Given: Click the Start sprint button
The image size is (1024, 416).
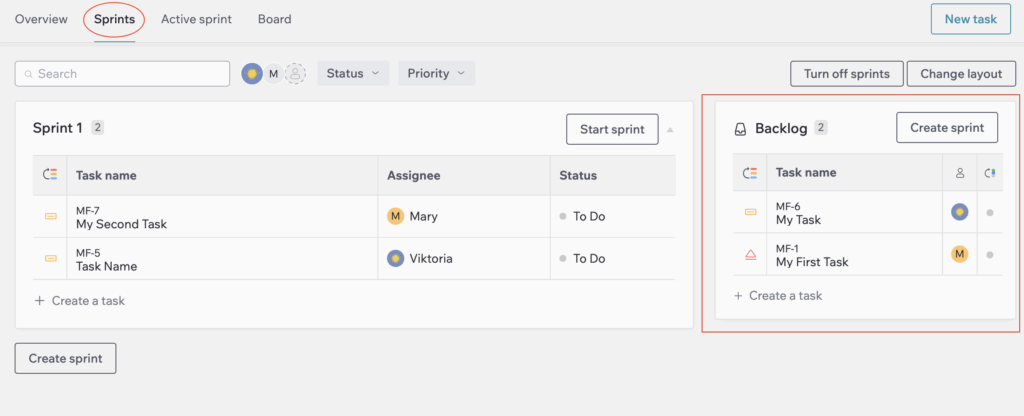Looking at the screenshot, I should tap(612, 129).
